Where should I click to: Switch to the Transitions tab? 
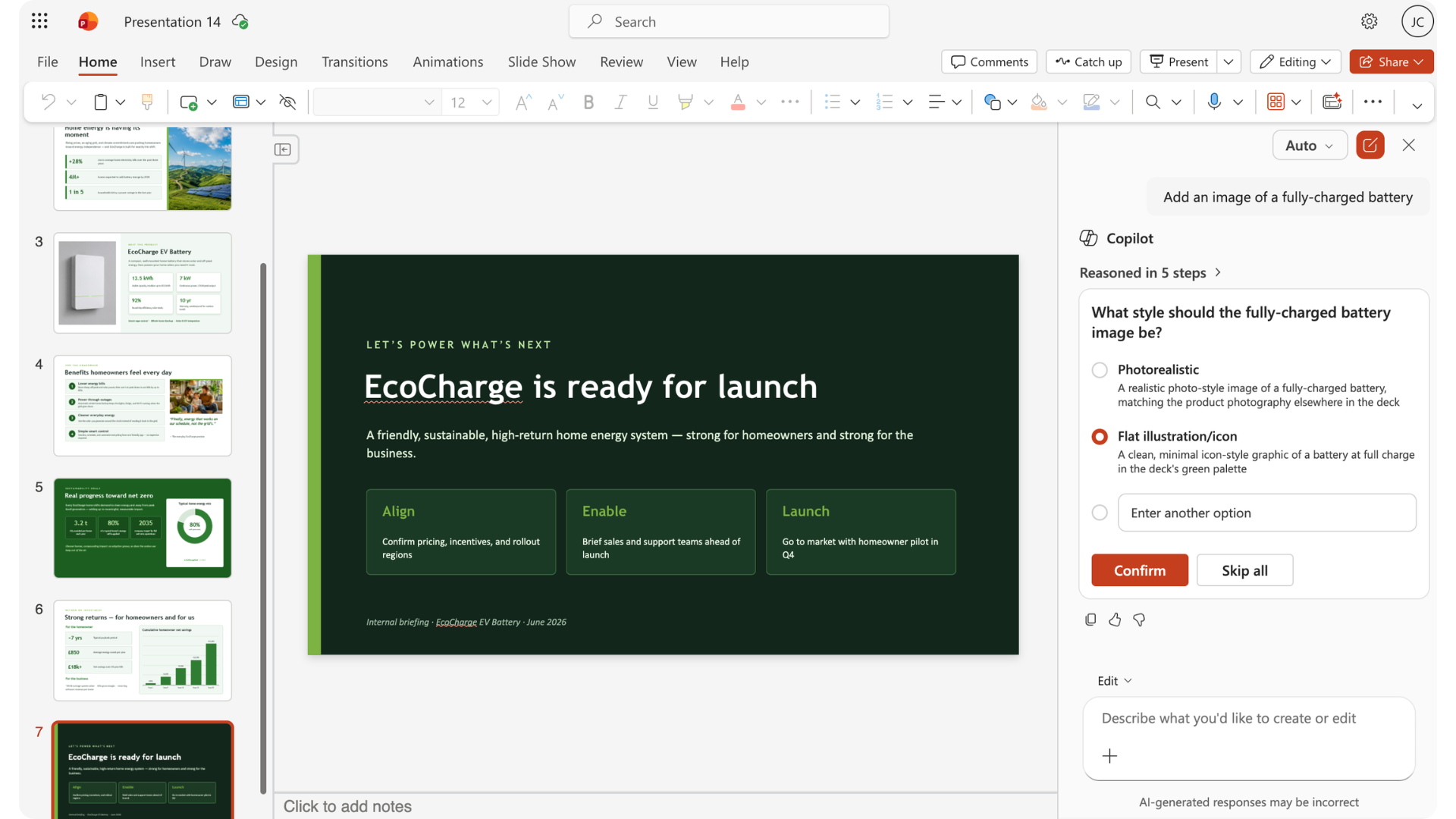coord(354,61)
